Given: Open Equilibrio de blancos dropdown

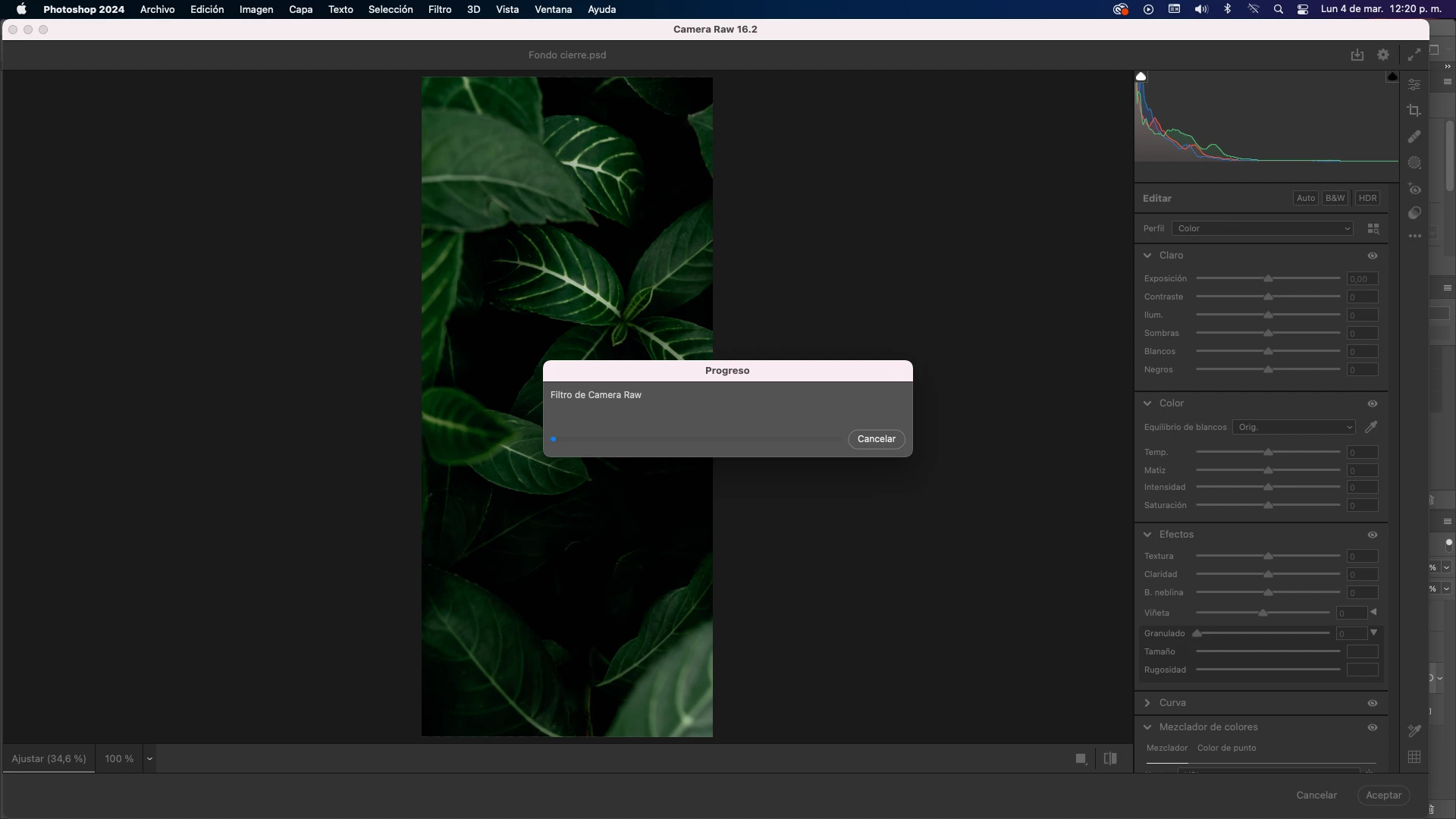Looking at the screenshot, I should 1294,428.
